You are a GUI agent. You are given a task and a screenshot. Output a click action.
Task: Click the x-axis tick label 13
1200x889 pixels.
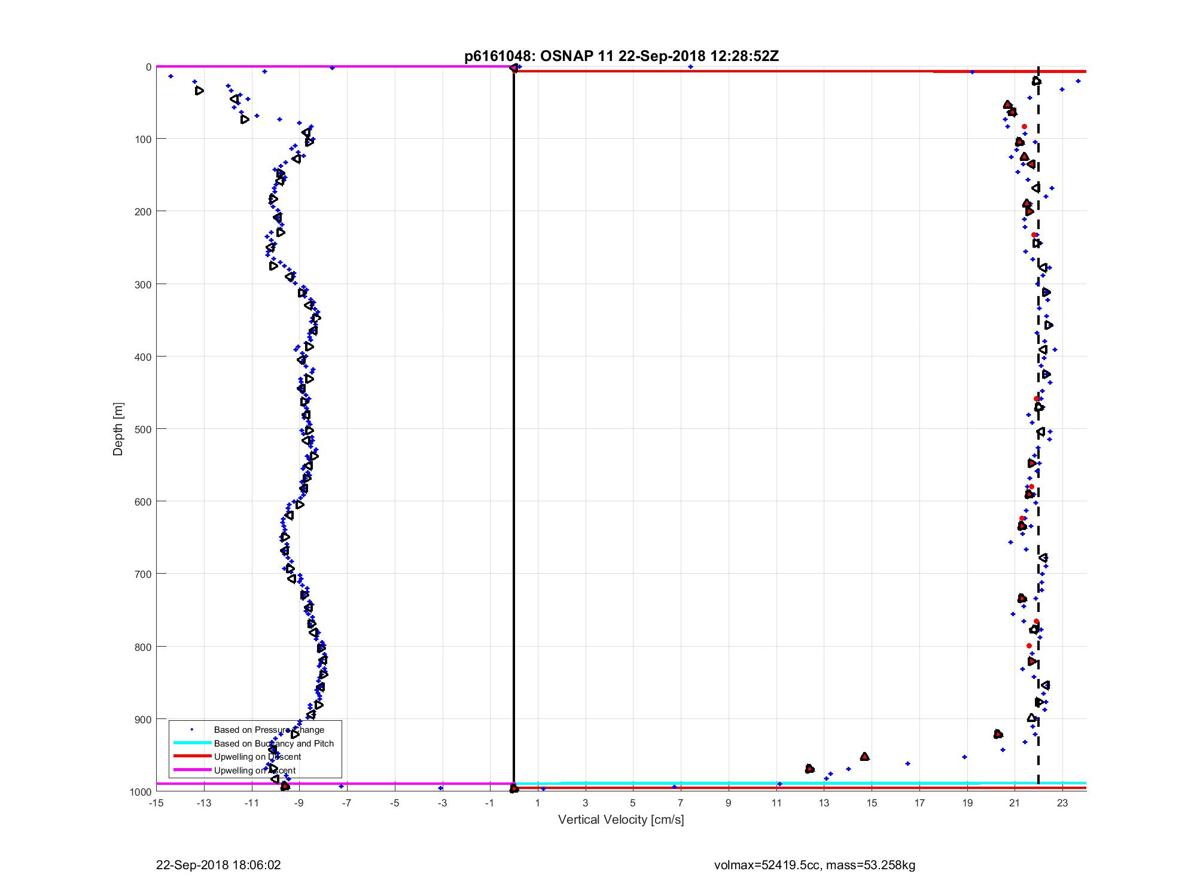click(x=824, y=803)
